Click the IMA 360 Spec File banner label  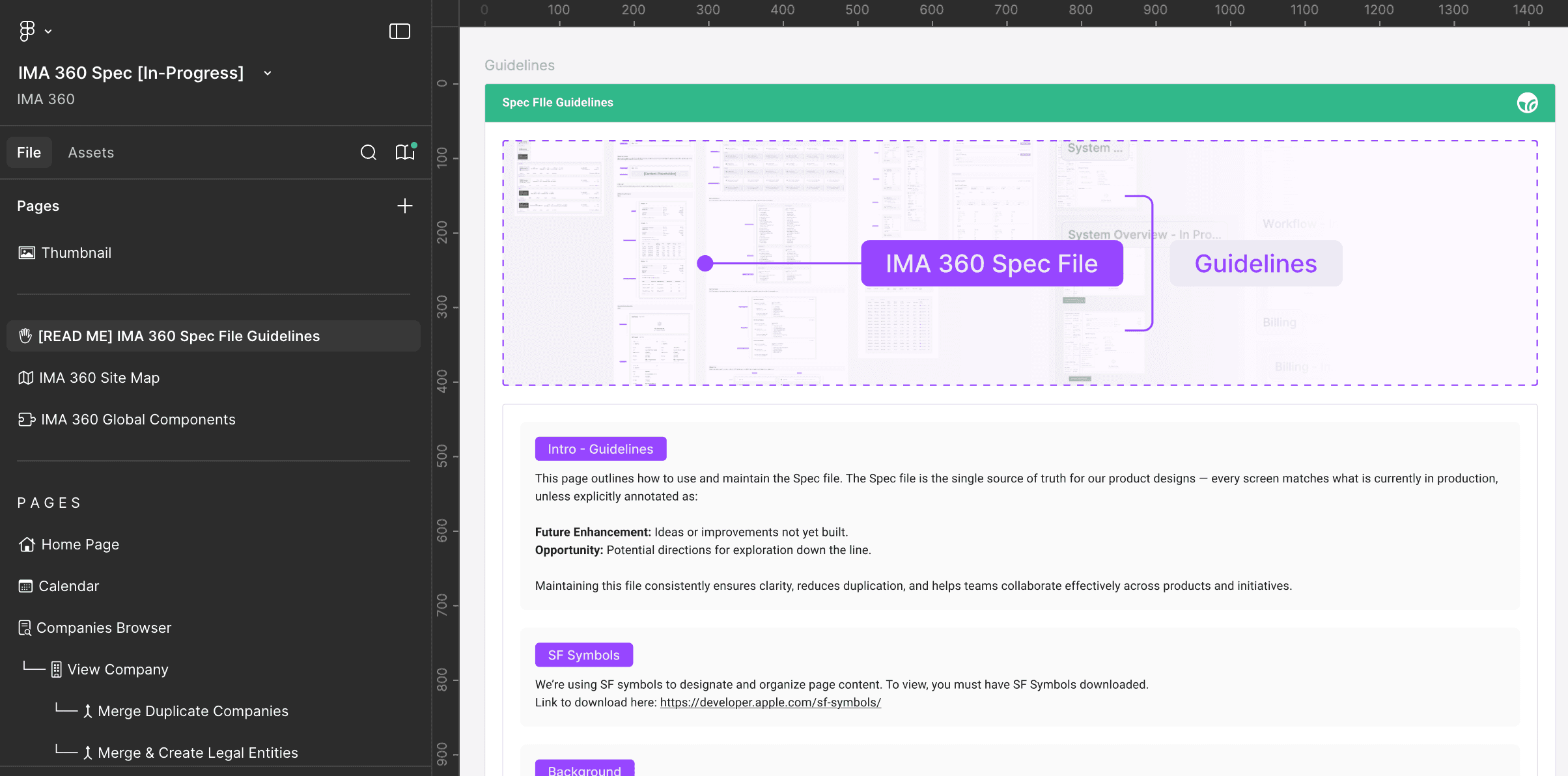click(992, 264)
